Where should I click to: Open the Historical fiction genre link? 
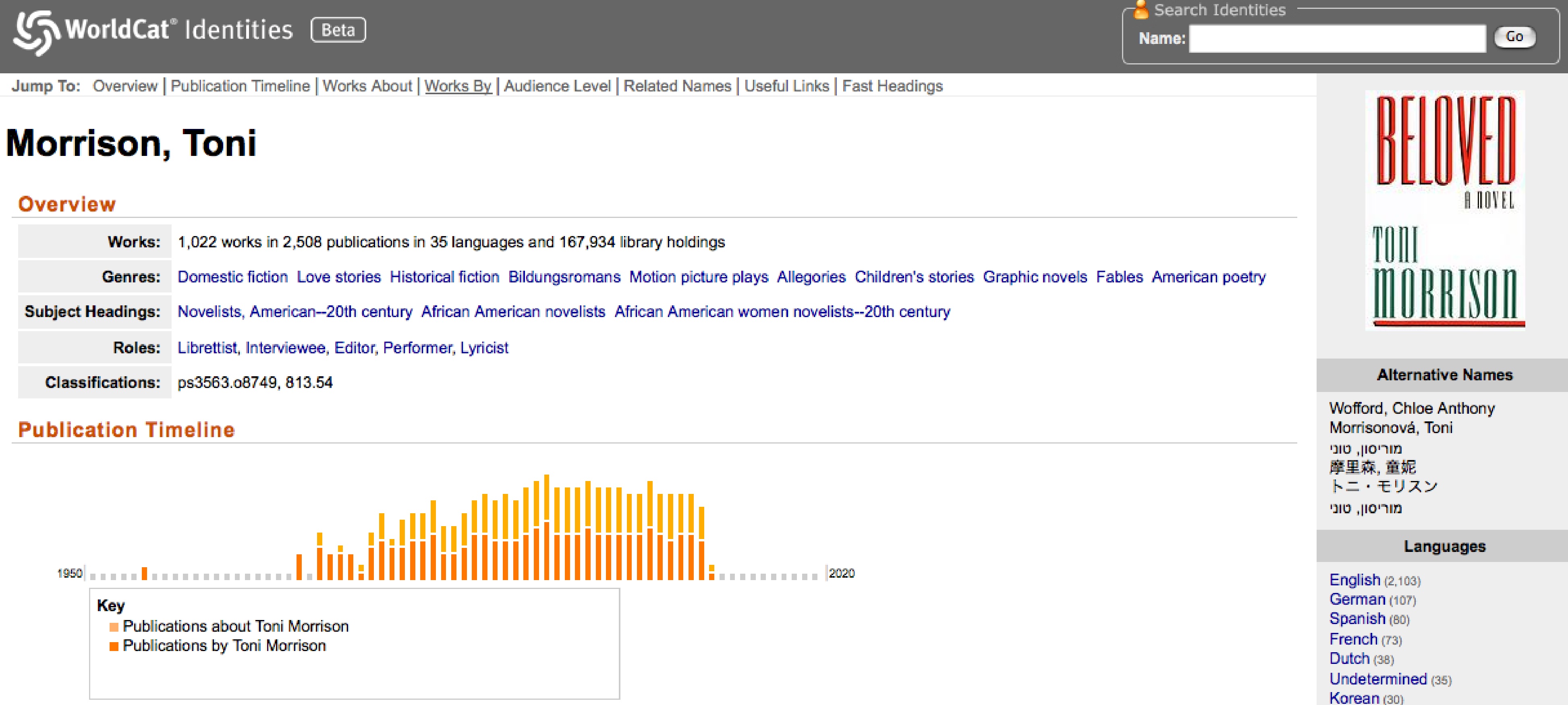click(444, 277)
